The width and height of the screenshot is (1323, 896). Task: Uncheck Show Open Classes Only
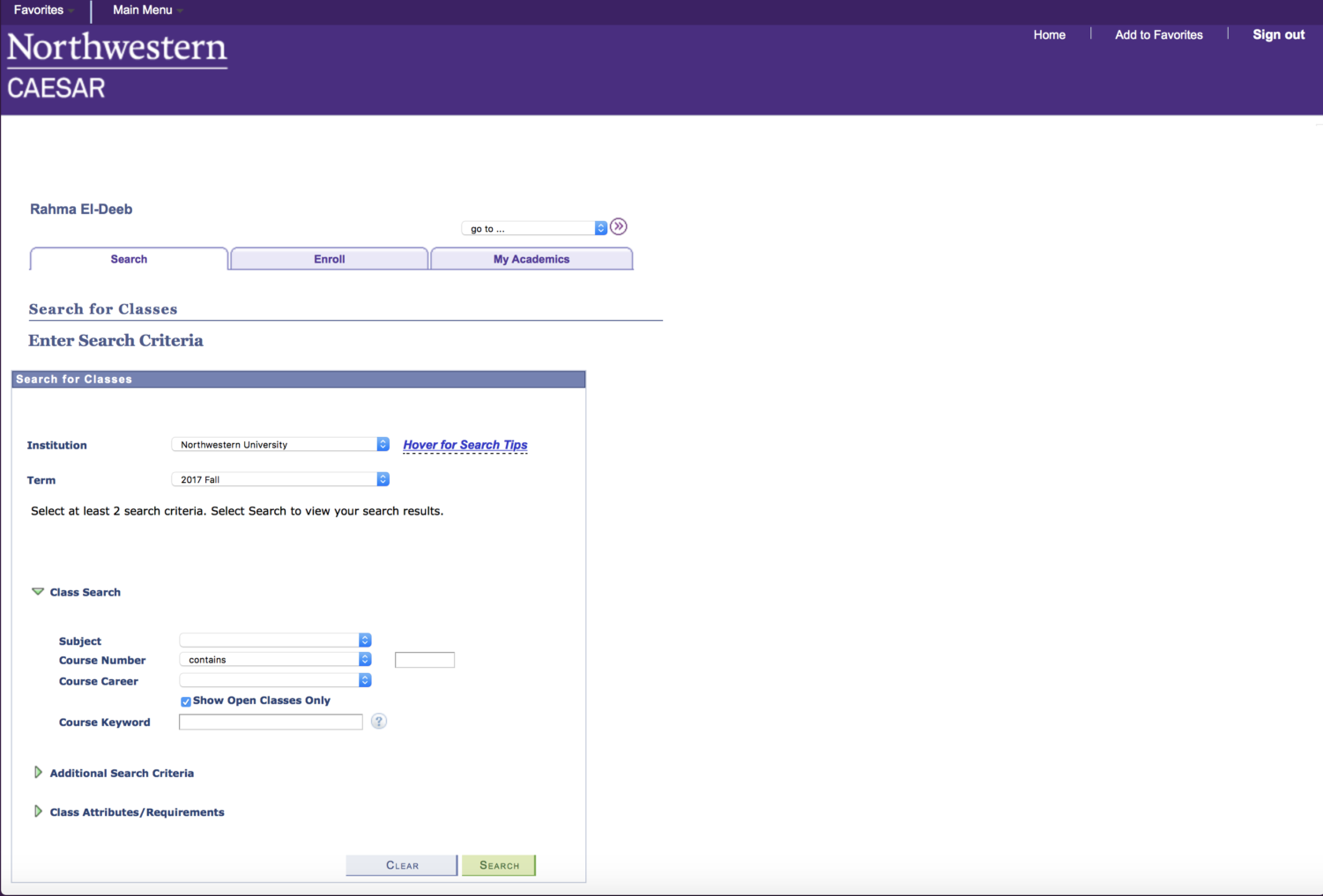(186, 701)
